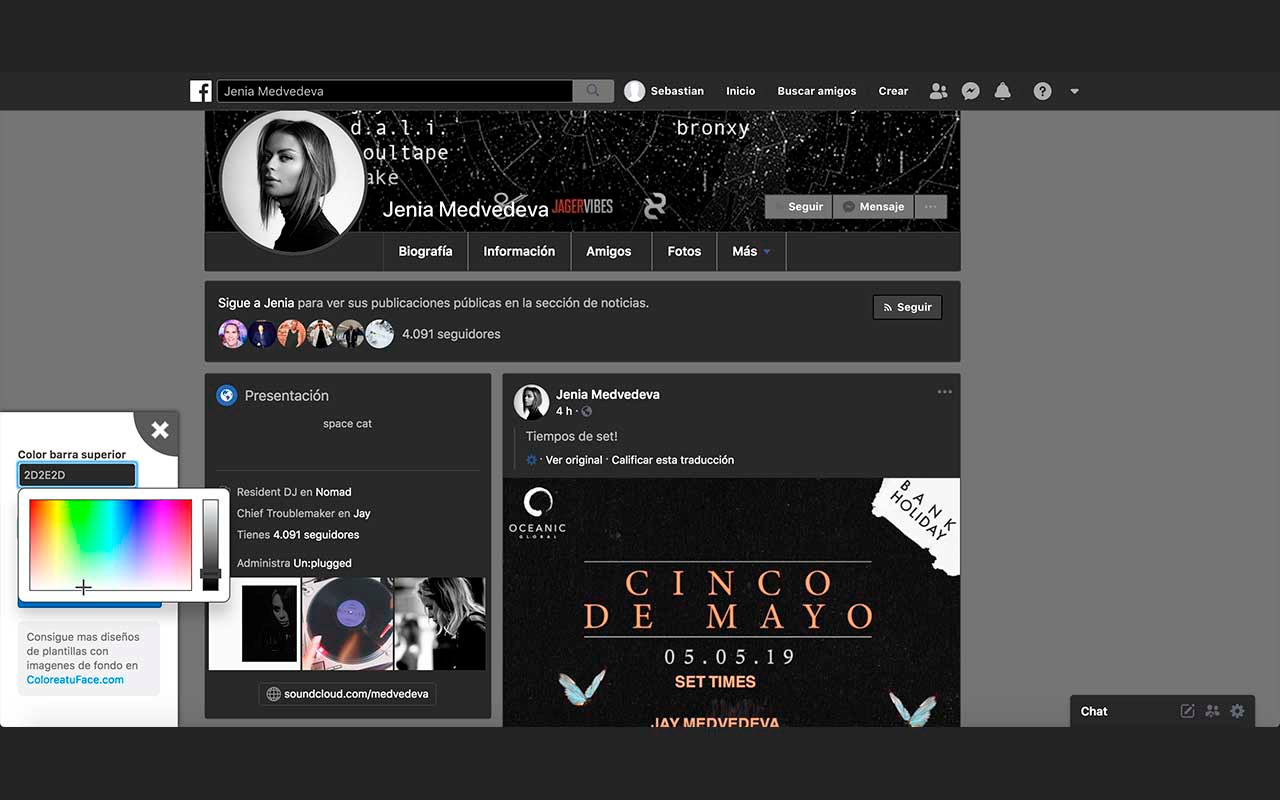Open the help question mark icon

[1042, 91]
